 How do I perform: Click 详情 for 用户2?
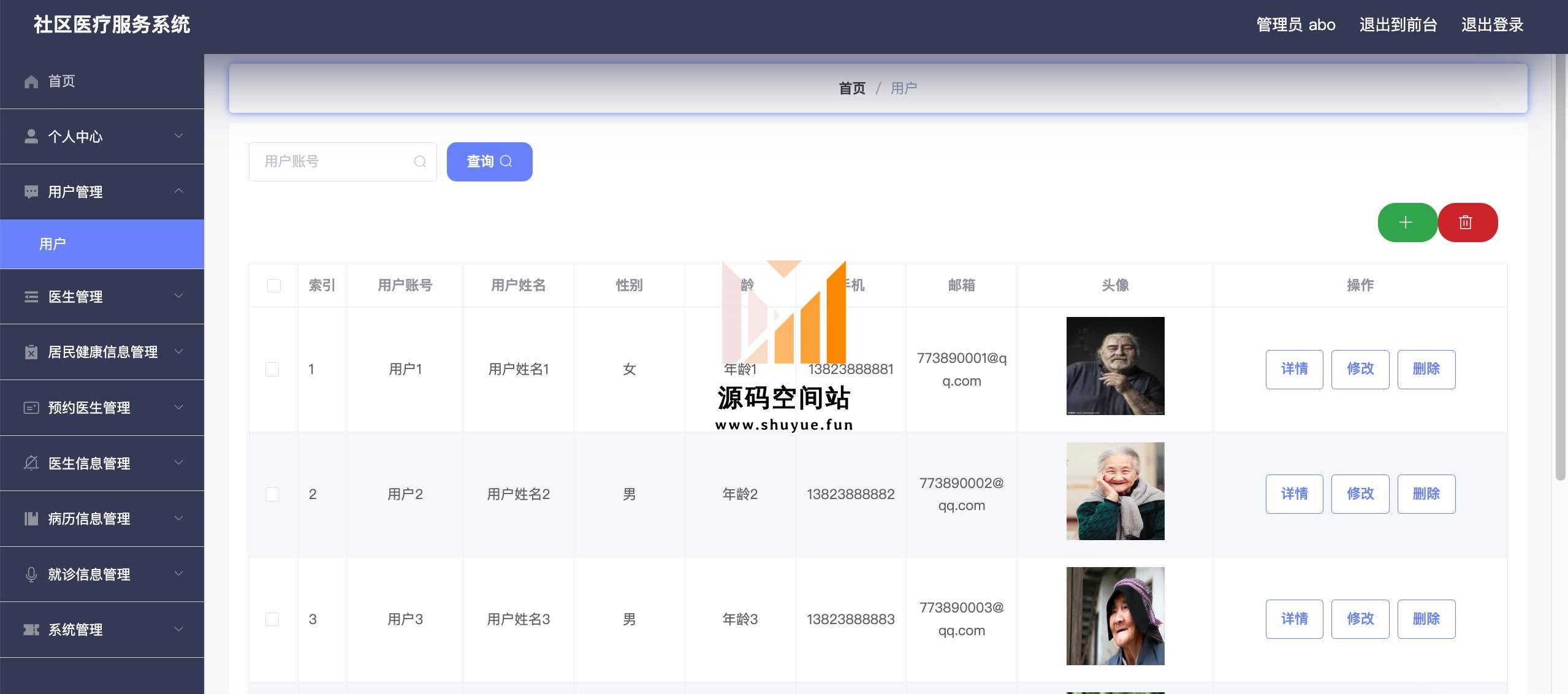(1294, 494)
